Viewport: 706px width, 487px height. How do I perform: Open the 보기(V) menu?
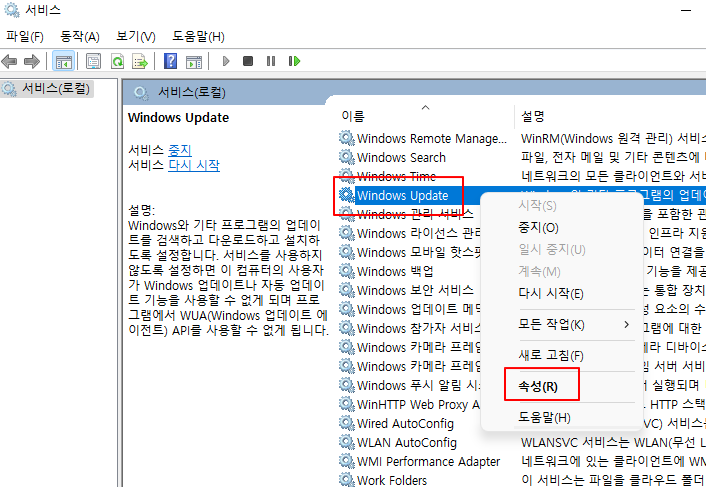click(136, 36)
